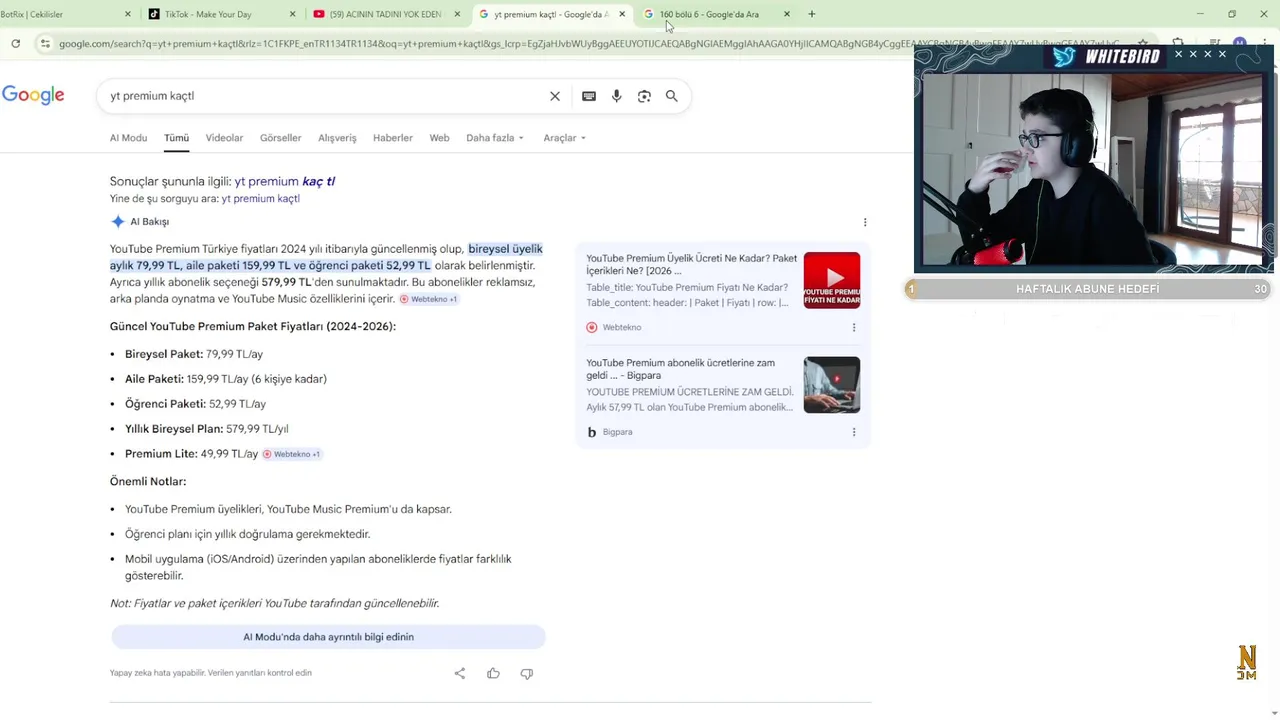The height and width of the screenshot is (720, 1280).
Task: Give thumbs down to AI overview
Action: coord(527,673)
